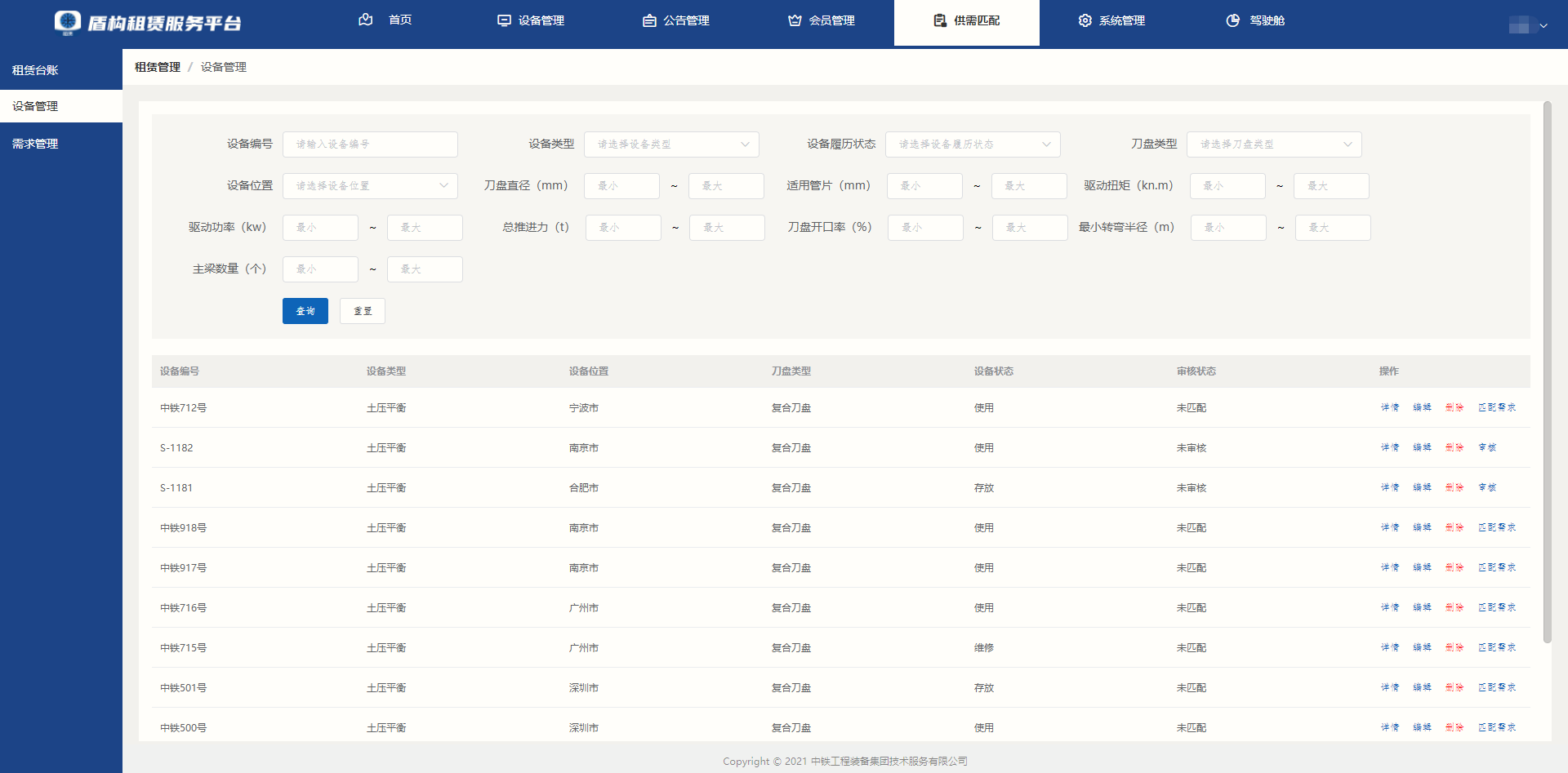
Task: Click the 重置 reset button
Action: coord(363,311)
